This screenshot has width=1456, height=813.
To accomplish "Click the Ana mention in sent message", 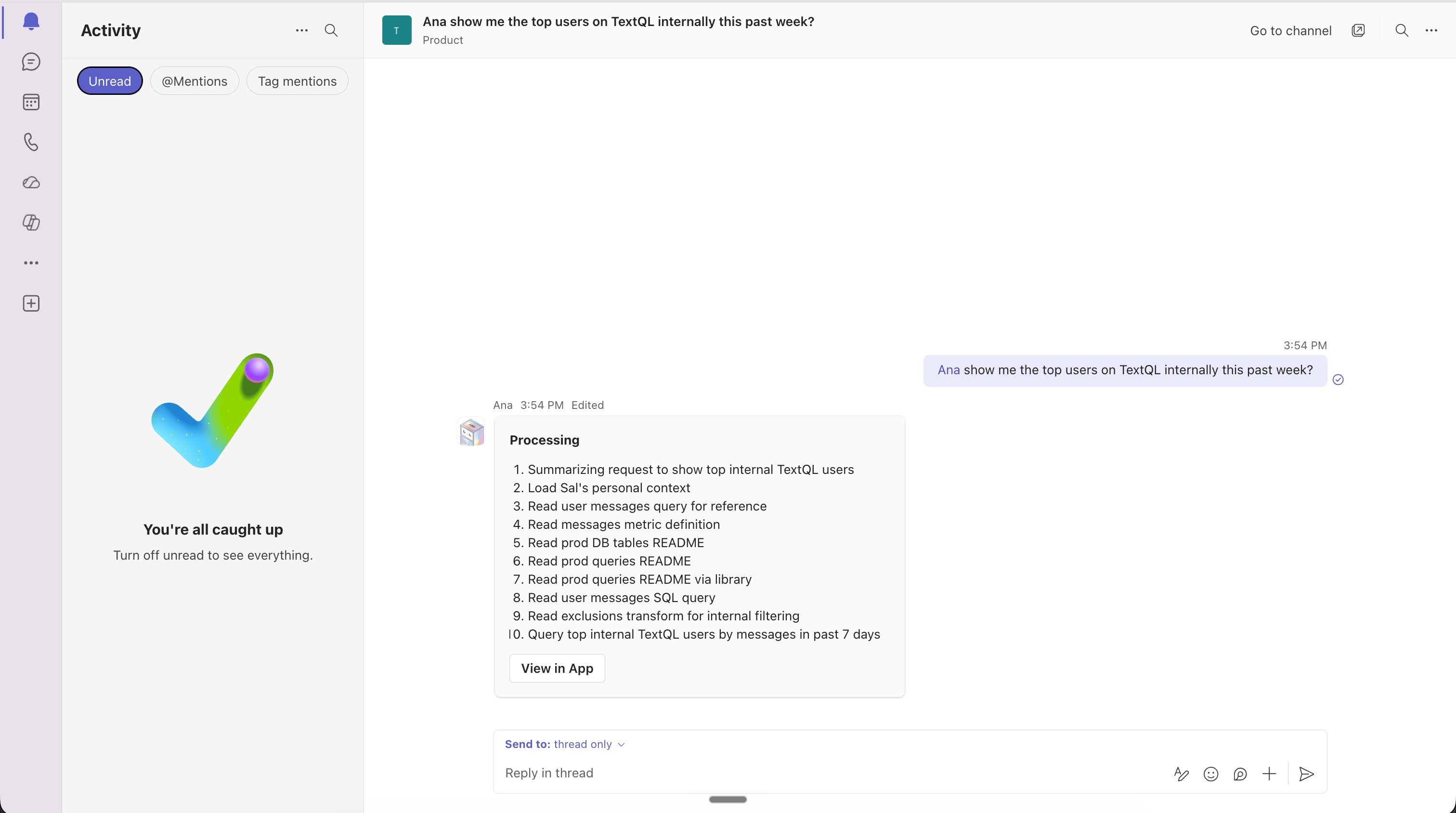I will click(949, 370).
